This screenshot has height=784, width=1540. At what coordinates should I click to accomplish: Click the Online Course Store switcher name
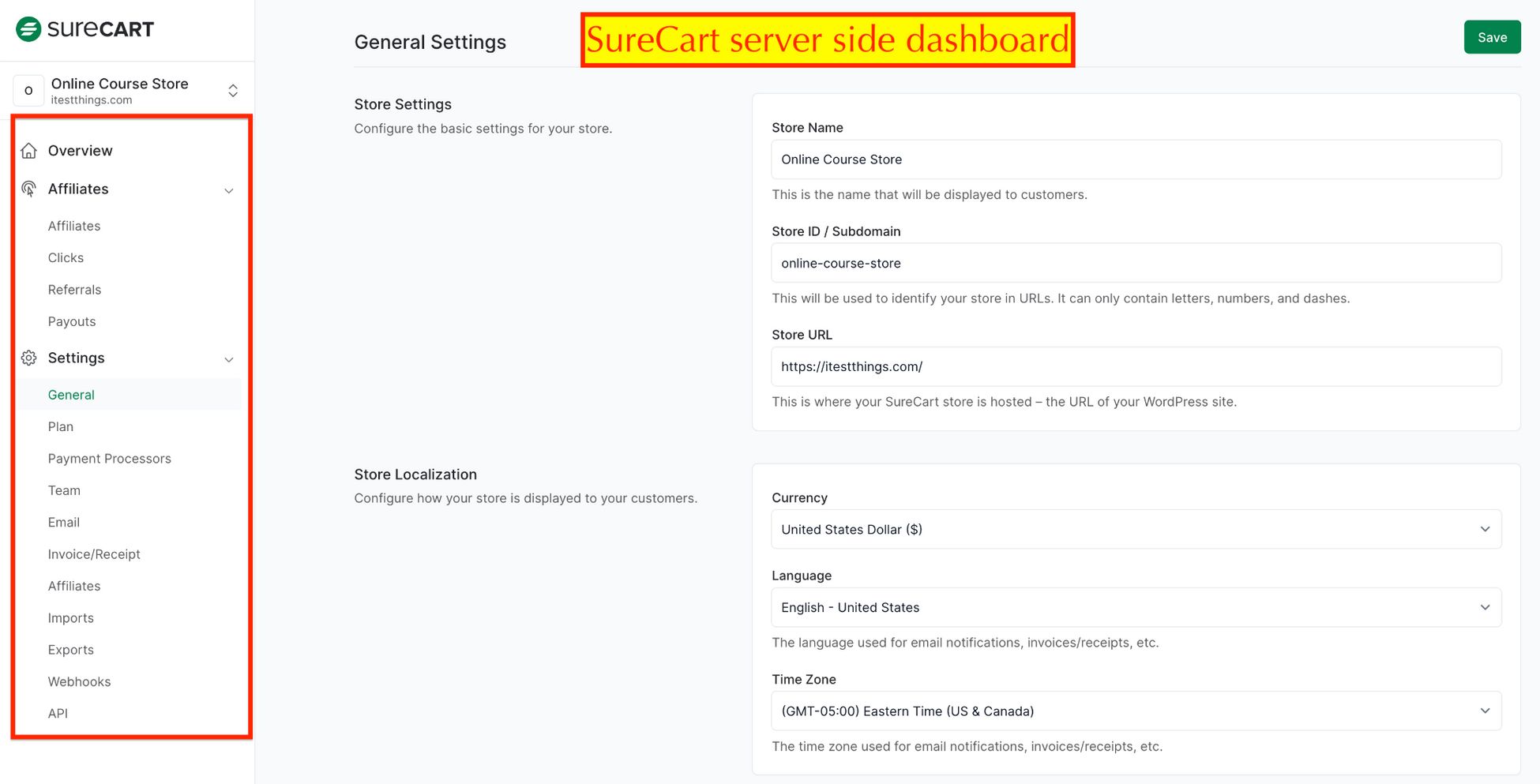coord(120,84)
